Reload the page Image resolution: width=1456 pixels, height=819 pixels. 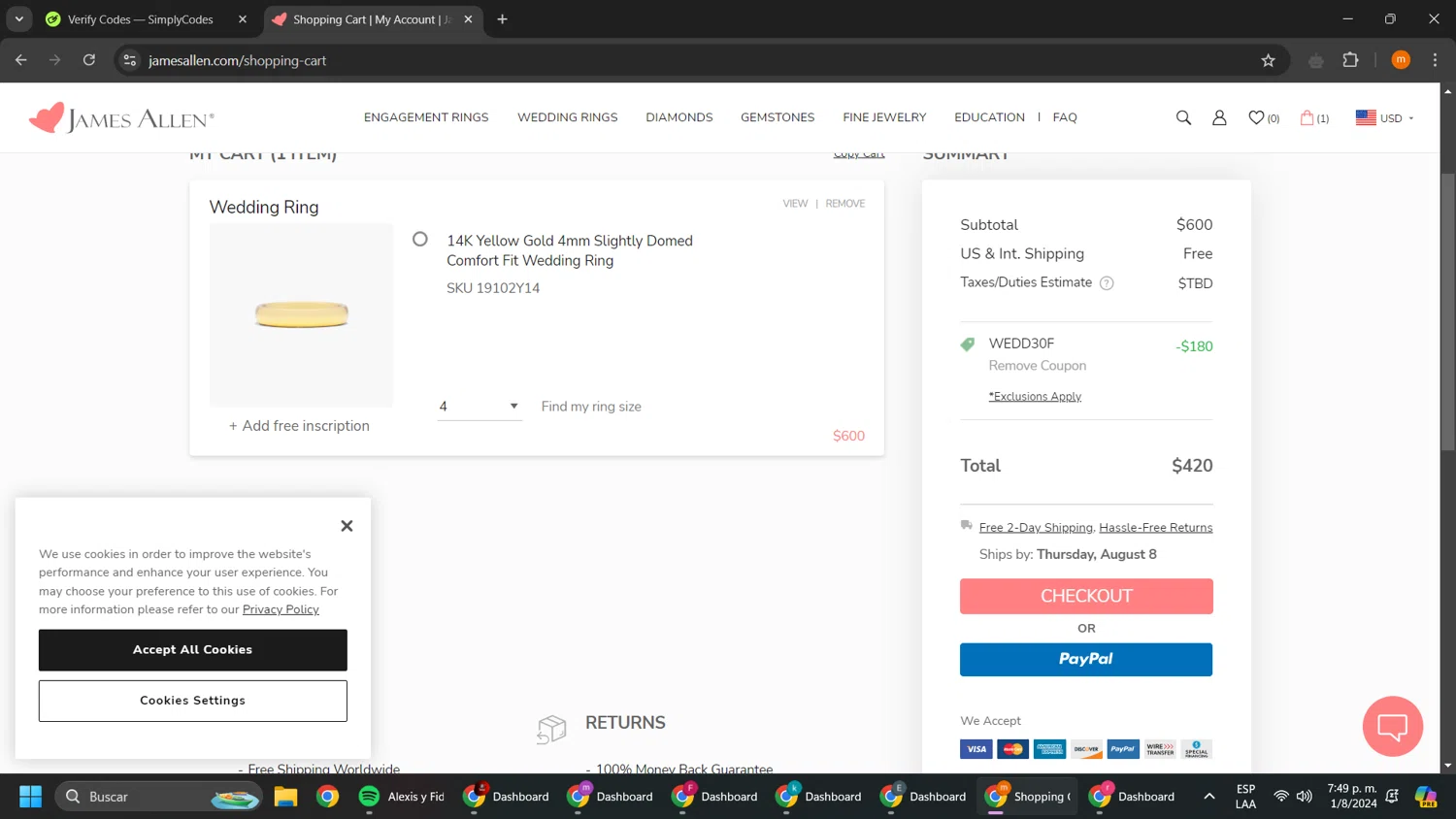click(89, 60)
